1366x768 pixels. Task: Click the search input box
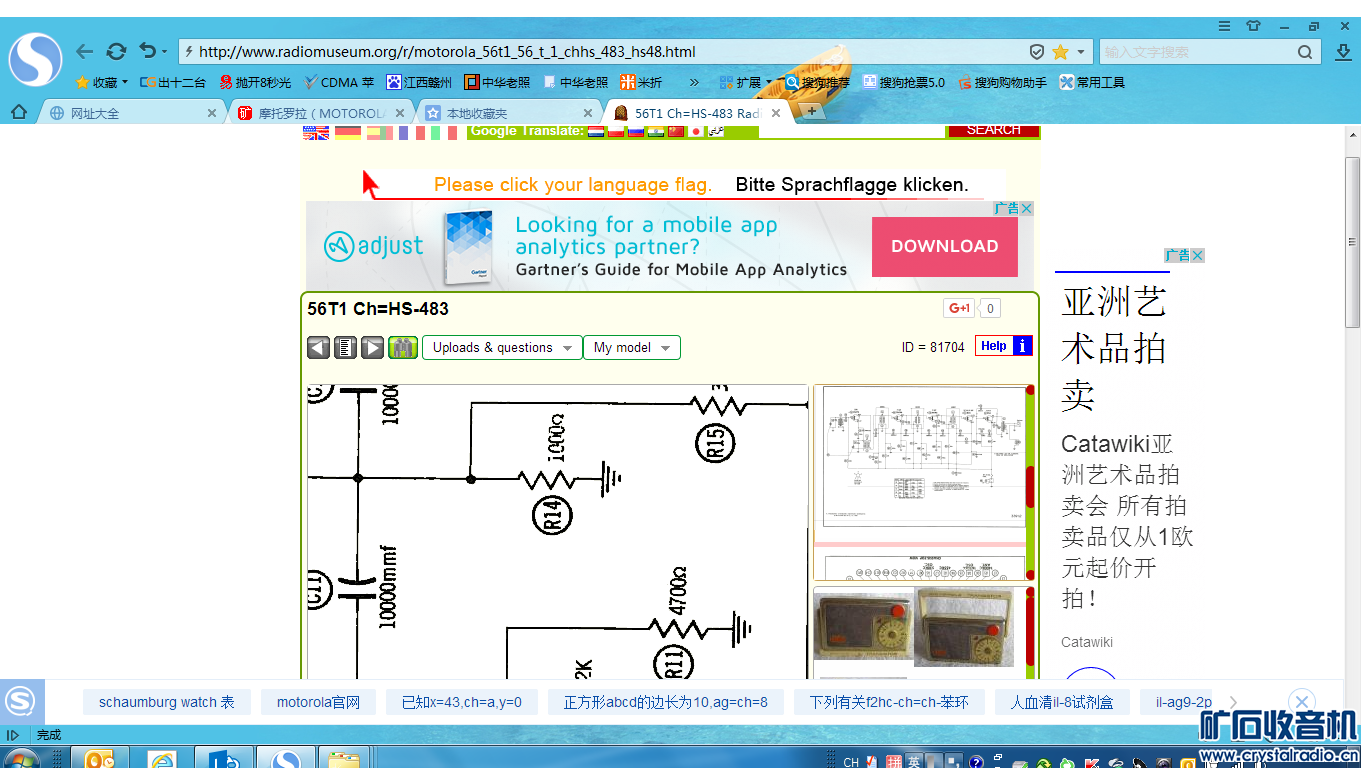(x=1197, y=52)
